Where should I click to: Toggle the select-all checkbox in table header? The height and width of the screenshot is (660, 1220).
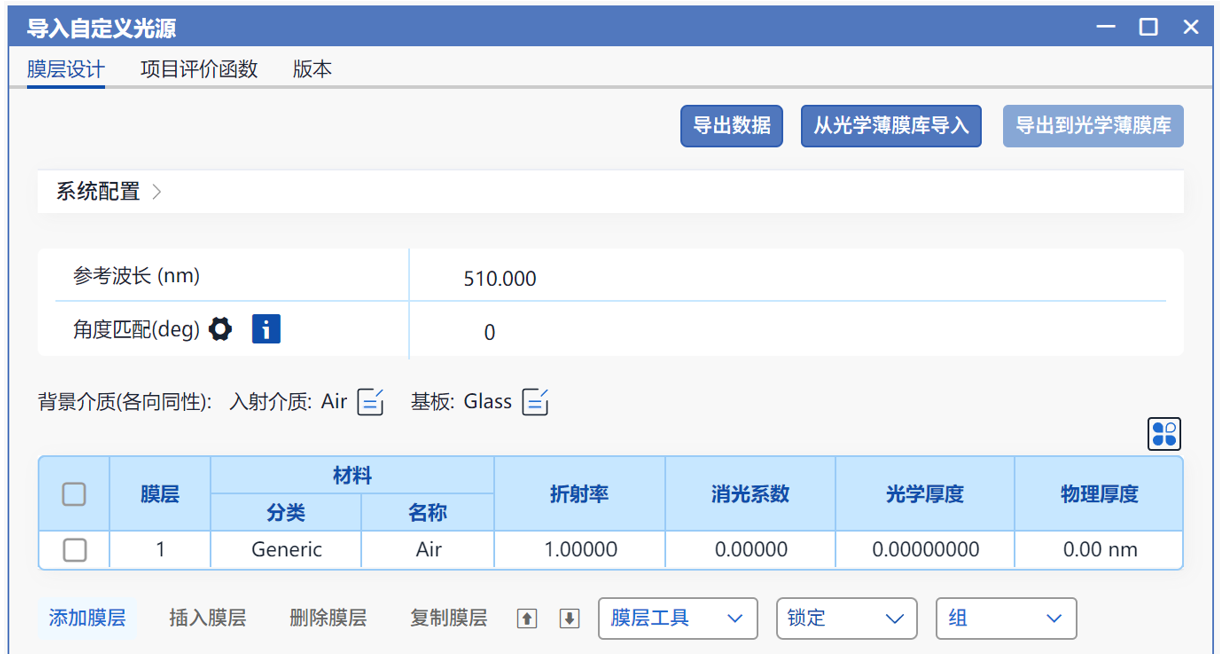(x=74, y=494)
